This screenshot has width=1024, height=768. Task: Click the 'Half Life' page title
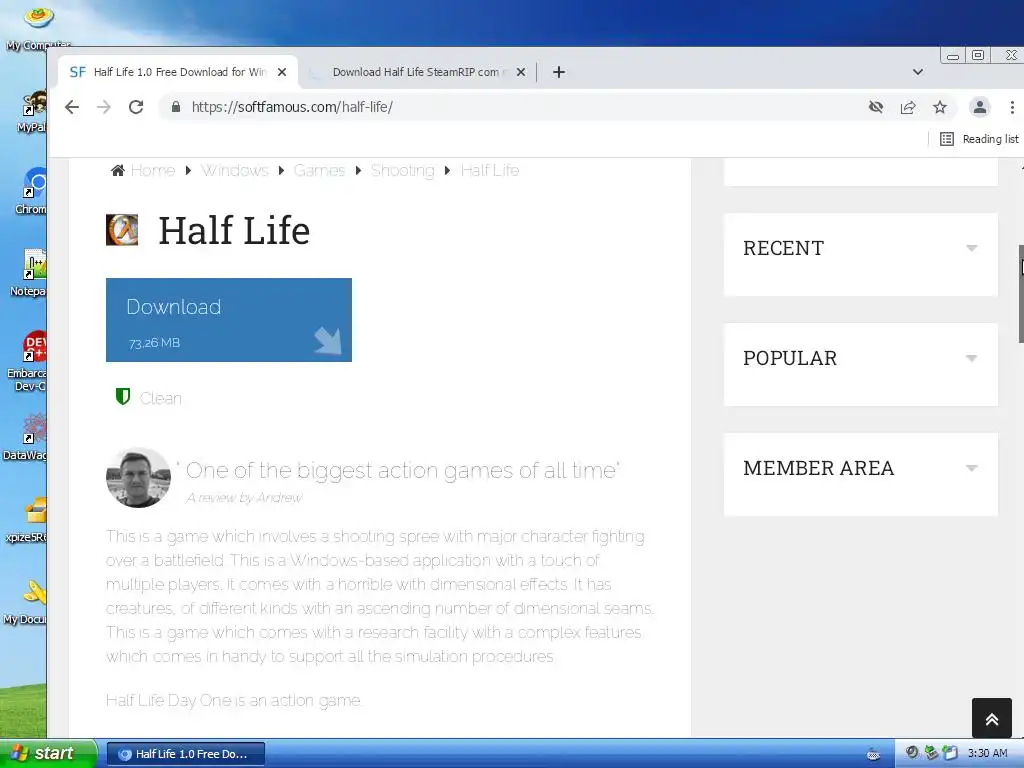(x=234, y=231)
